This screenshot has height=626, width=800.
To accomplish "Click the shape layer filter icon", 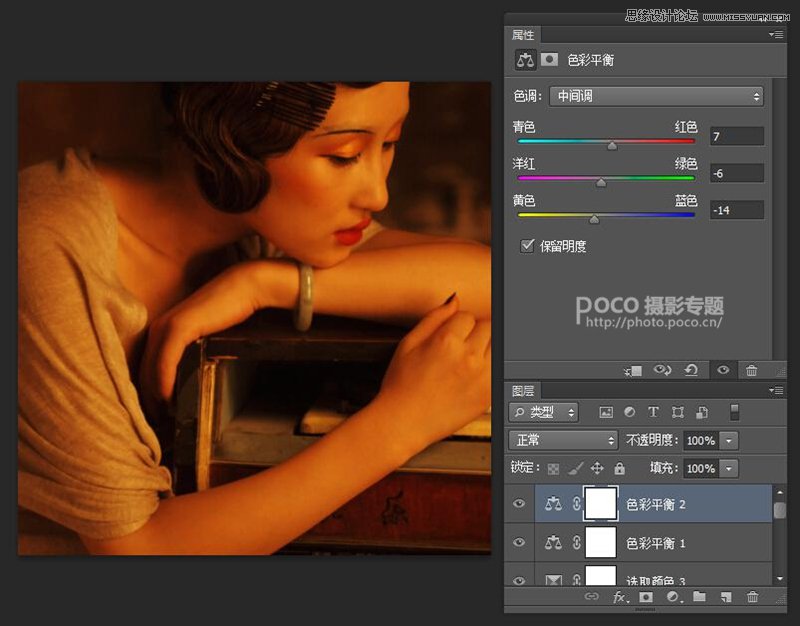I will (x=678, y=412).
